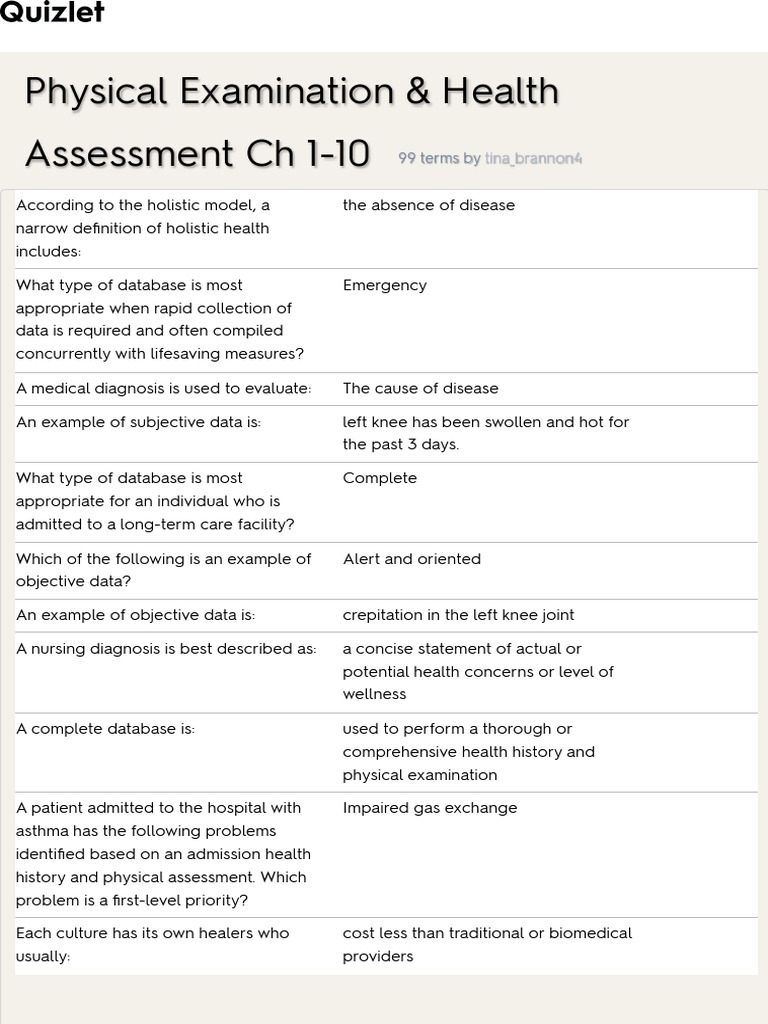Click the Physical Examination & Health Assessment title

(x=291, y=122)
